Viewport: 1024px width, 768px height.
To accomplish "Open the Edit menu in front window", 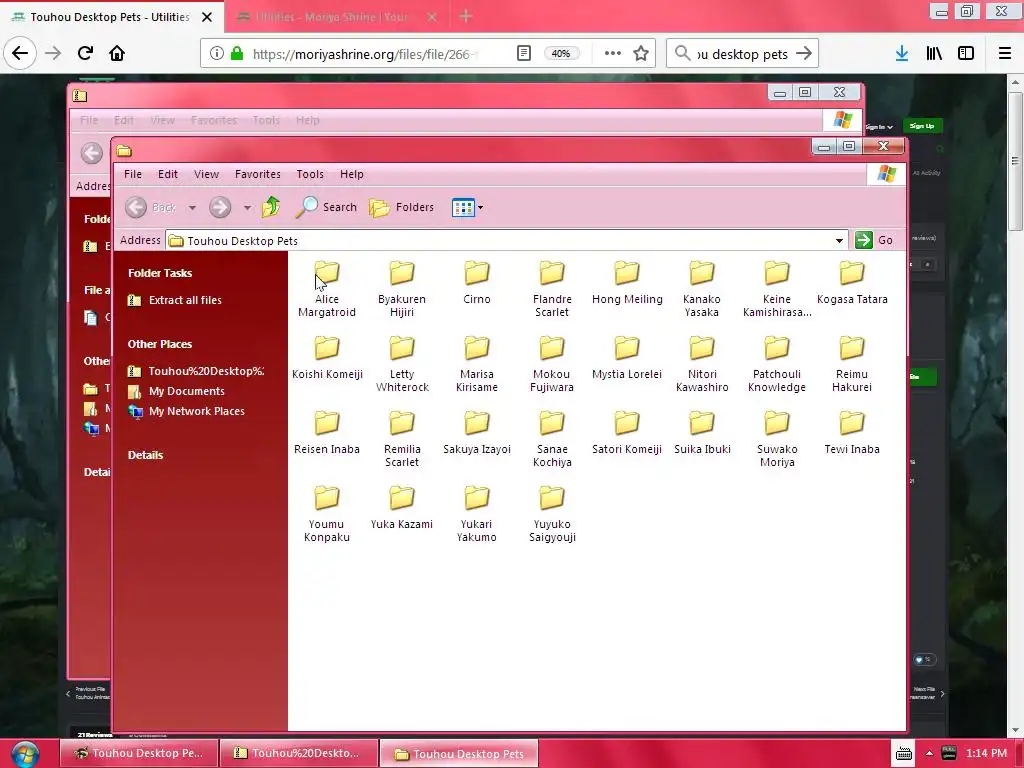I will coord(168,174).
